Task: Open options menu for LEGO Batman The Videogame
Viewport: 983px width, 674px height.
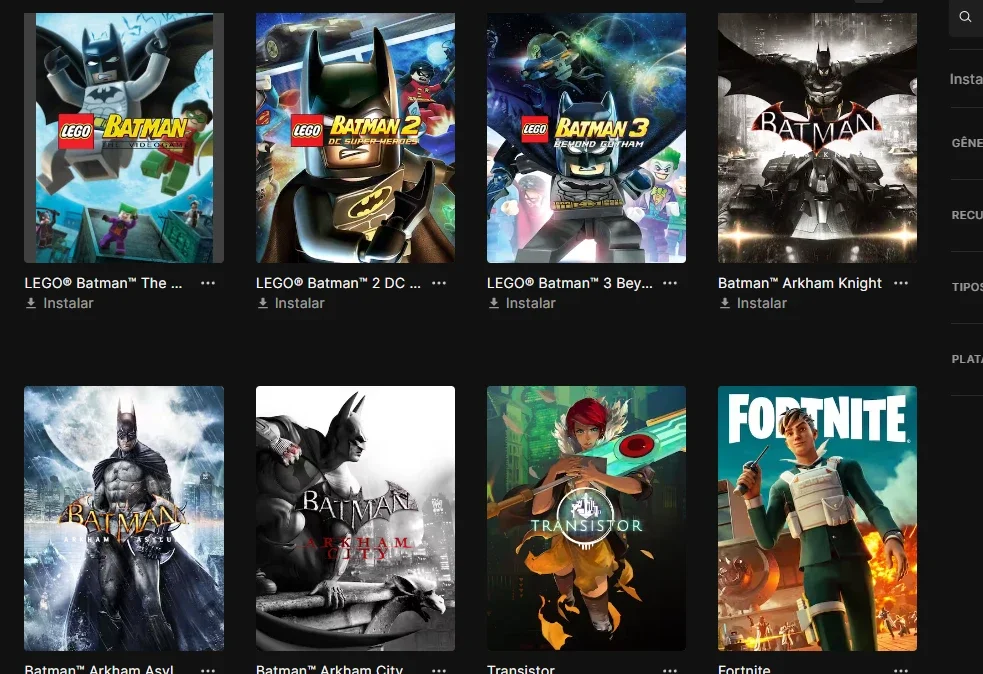Action: pos(208,283)
